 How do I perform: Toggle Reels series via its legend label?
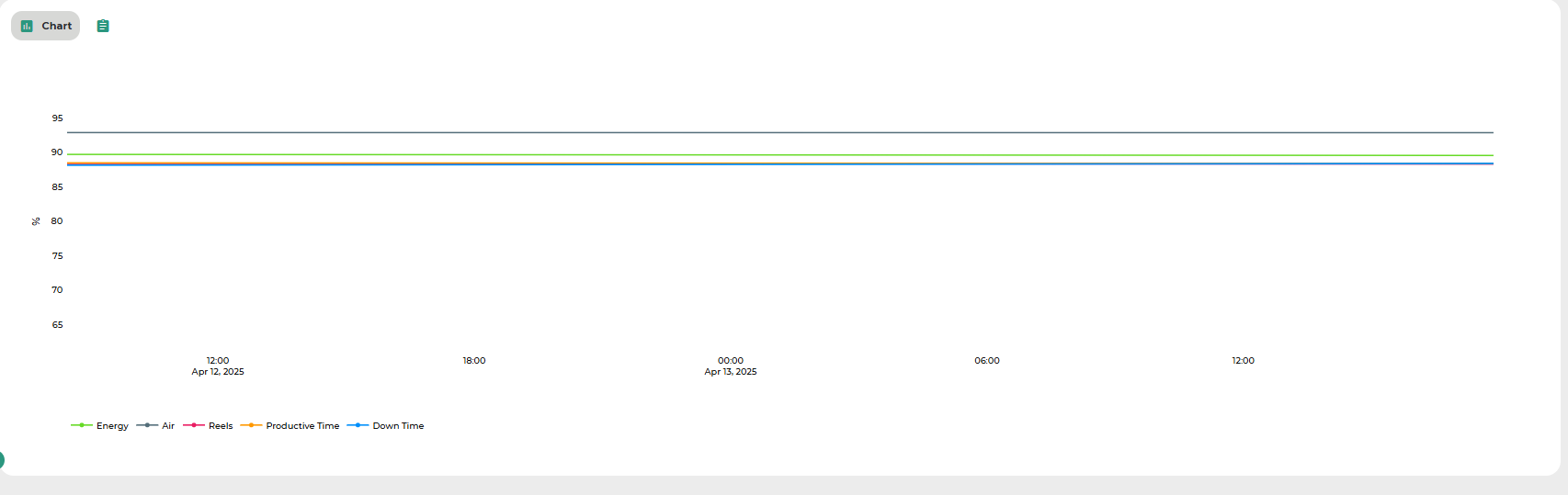tap(221, 426)
